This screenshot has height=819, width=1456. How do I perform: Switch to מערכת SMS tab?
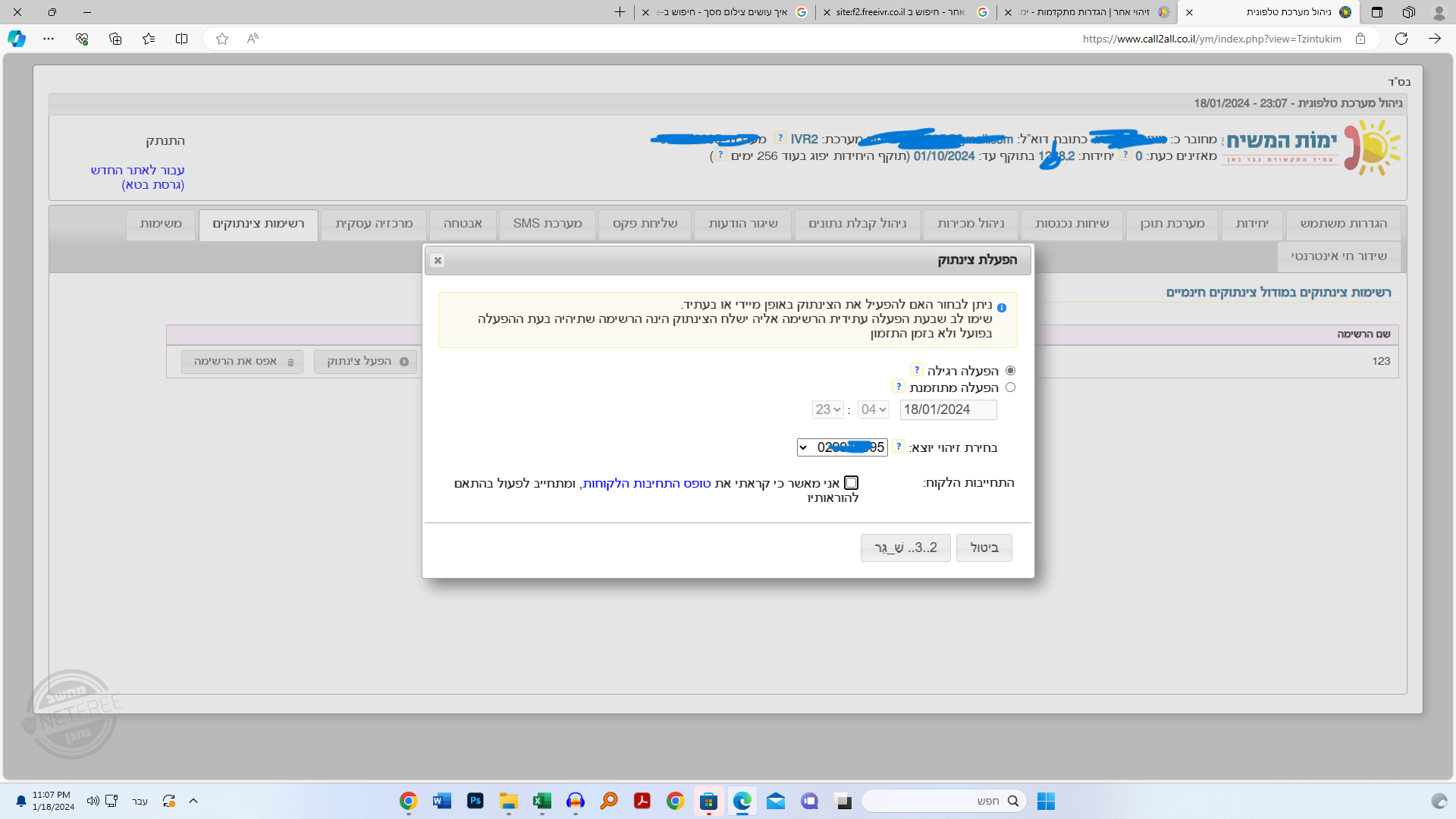pos(548,224)
